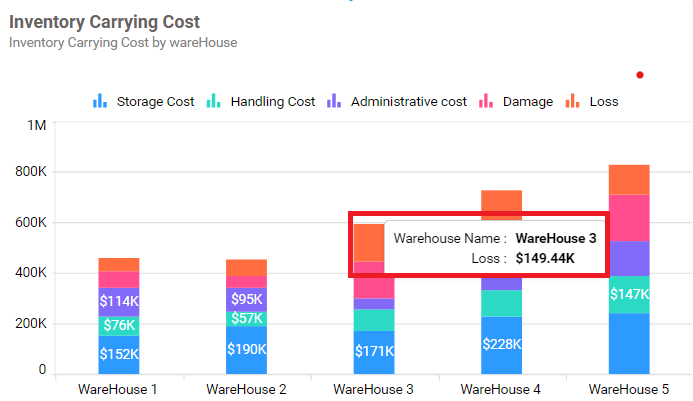Select WareHouse 4 storage segment labeled $228K

tap(502, 345)
